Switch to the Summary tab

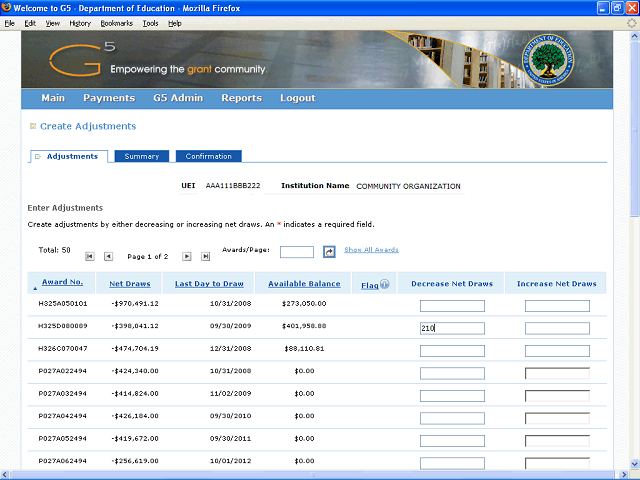[x=141, y=156]
